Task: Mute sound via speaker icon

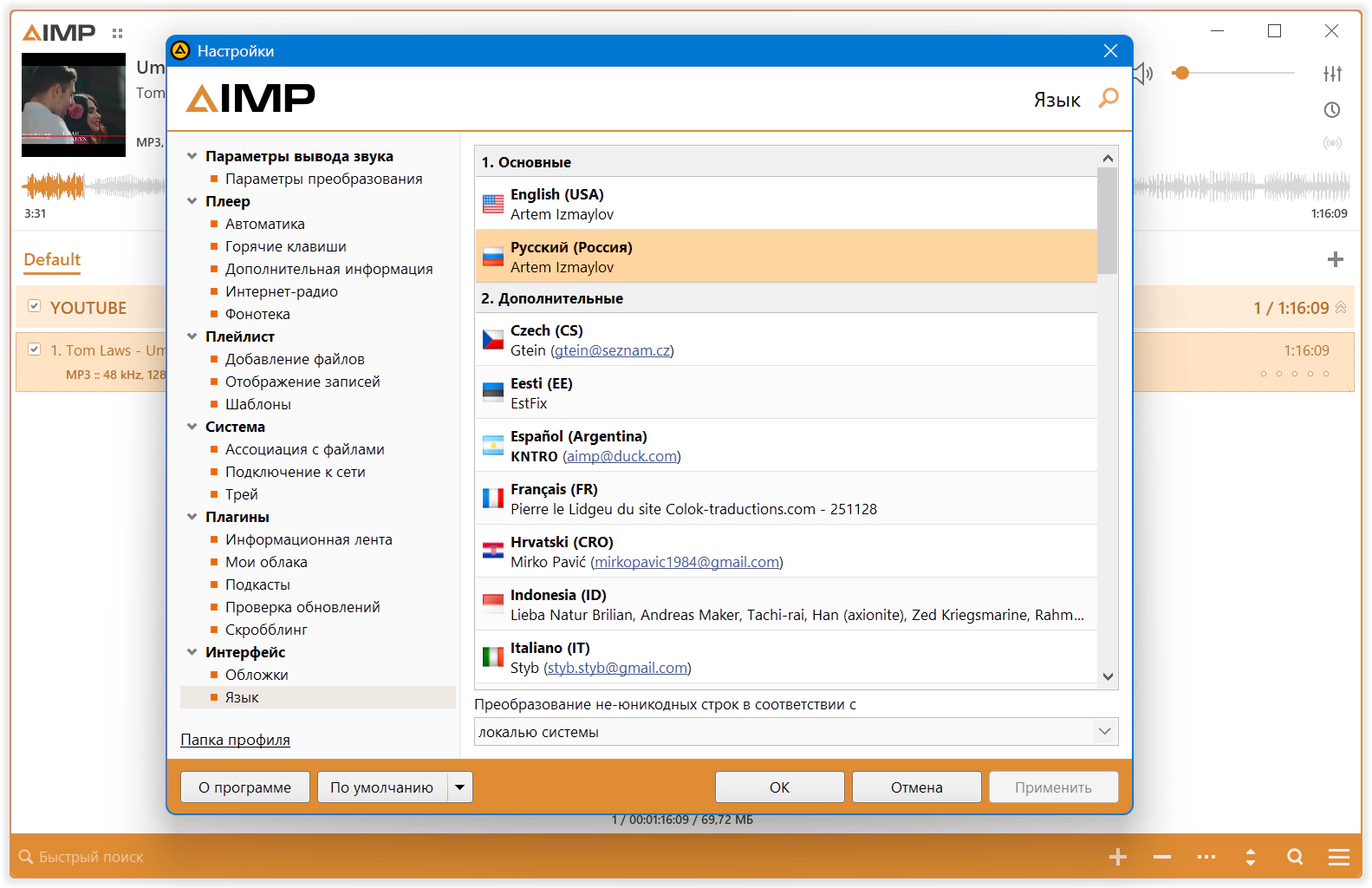Action: point(1144,74)
